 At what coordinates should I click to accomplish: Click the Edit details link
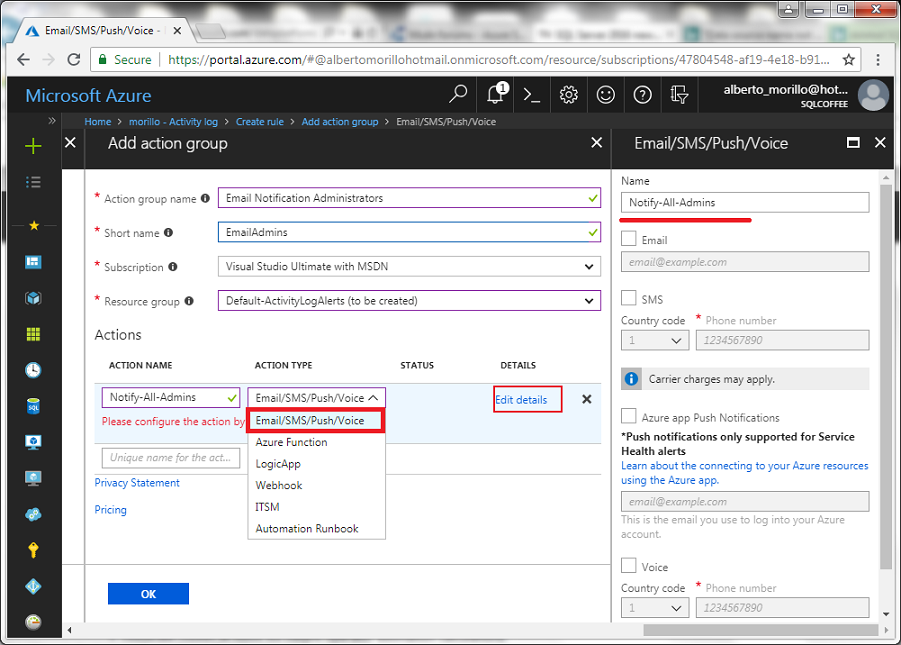(521, 400)
